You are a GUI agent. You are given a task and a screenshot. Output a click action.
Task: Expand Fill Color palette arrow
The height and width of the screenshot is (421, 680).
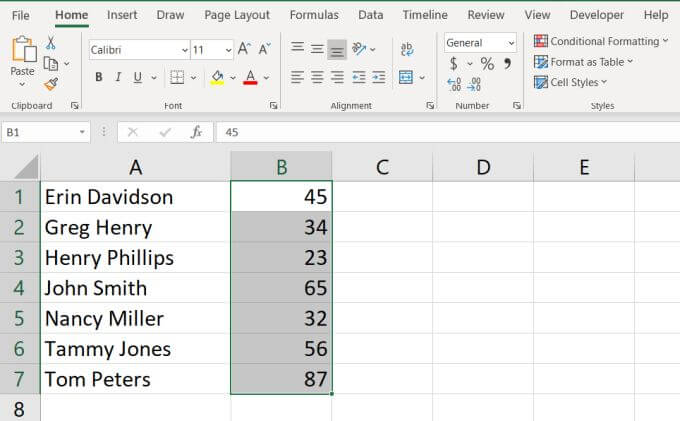(233, 78)
